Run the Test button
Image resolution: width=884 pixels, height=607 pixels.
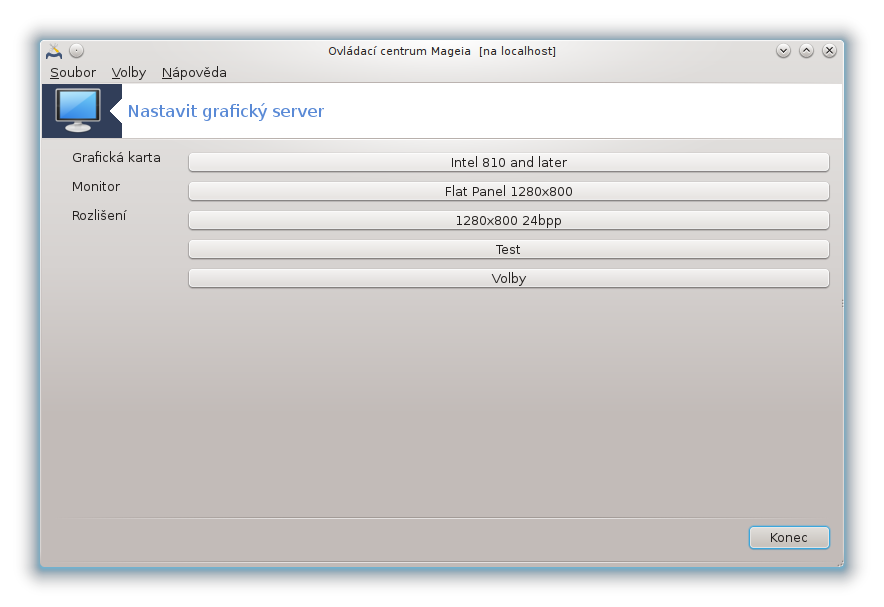(509, 250)
